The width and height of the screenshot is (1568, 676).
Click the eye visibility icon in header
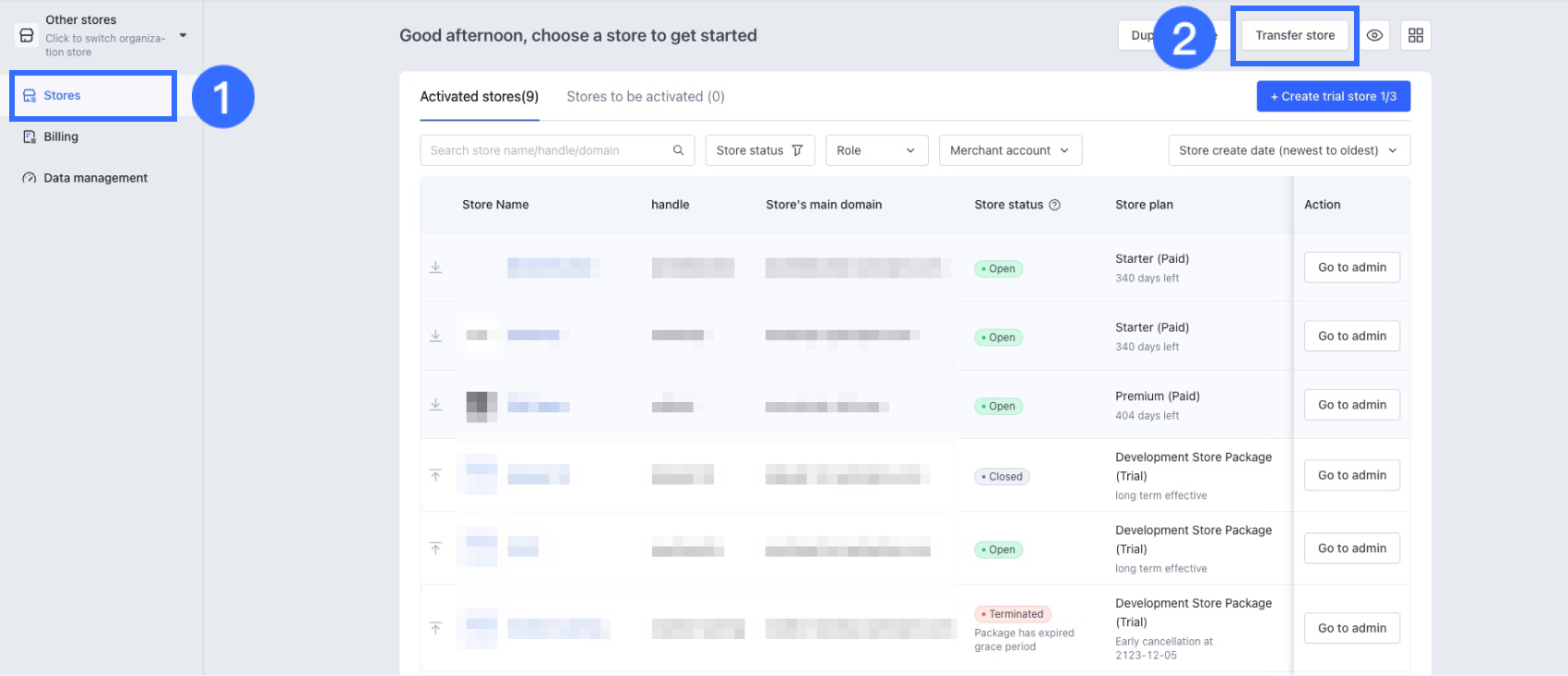point(1374,36)
